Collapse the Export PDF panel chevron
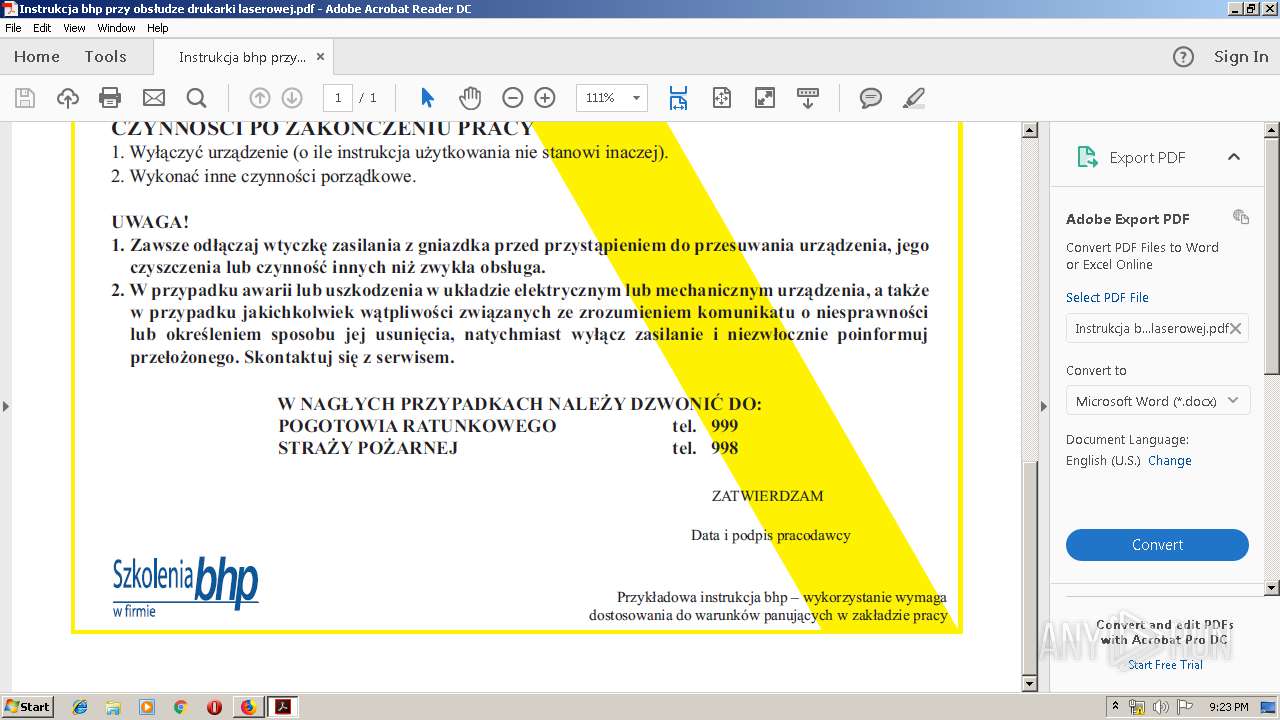Screen dimensions: 1280x720 tap(1234, 157)
